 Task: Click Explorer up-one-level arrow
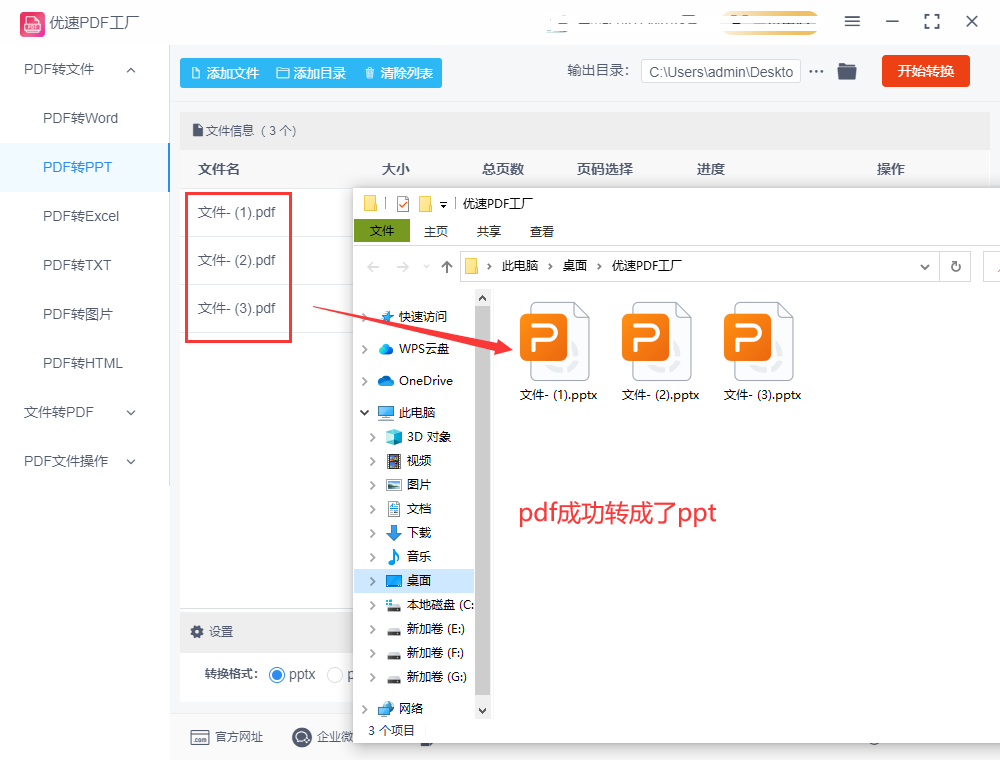446,267
